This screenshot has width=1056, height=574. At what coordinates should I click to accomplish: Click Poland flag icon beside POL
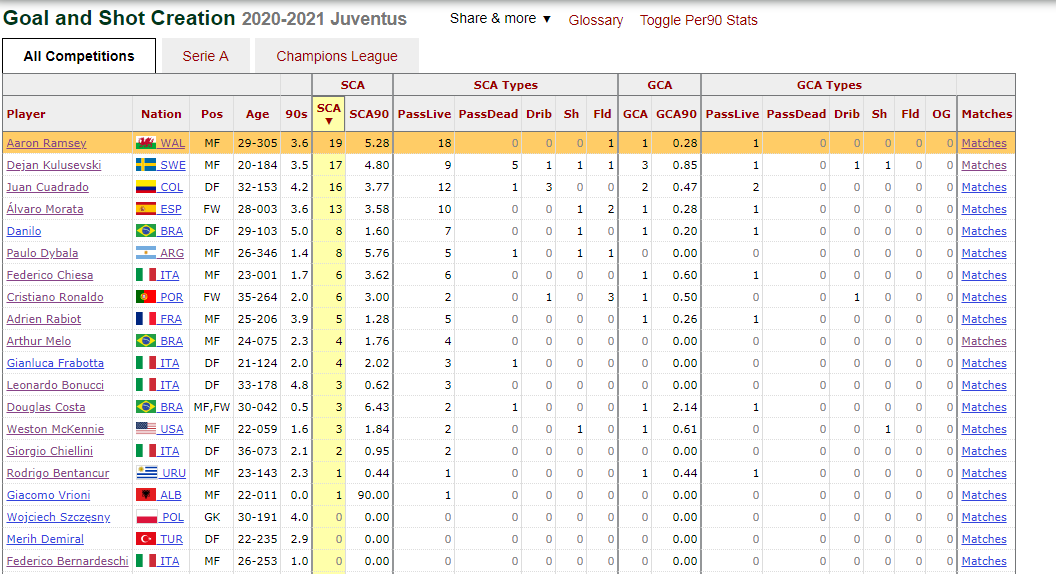pos(147,517)
